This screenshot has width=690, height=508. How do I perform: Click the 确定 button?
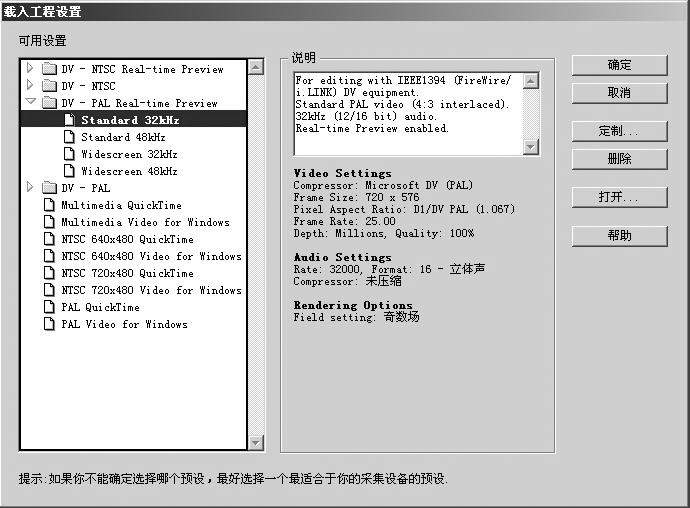click(x=620, y=65)
